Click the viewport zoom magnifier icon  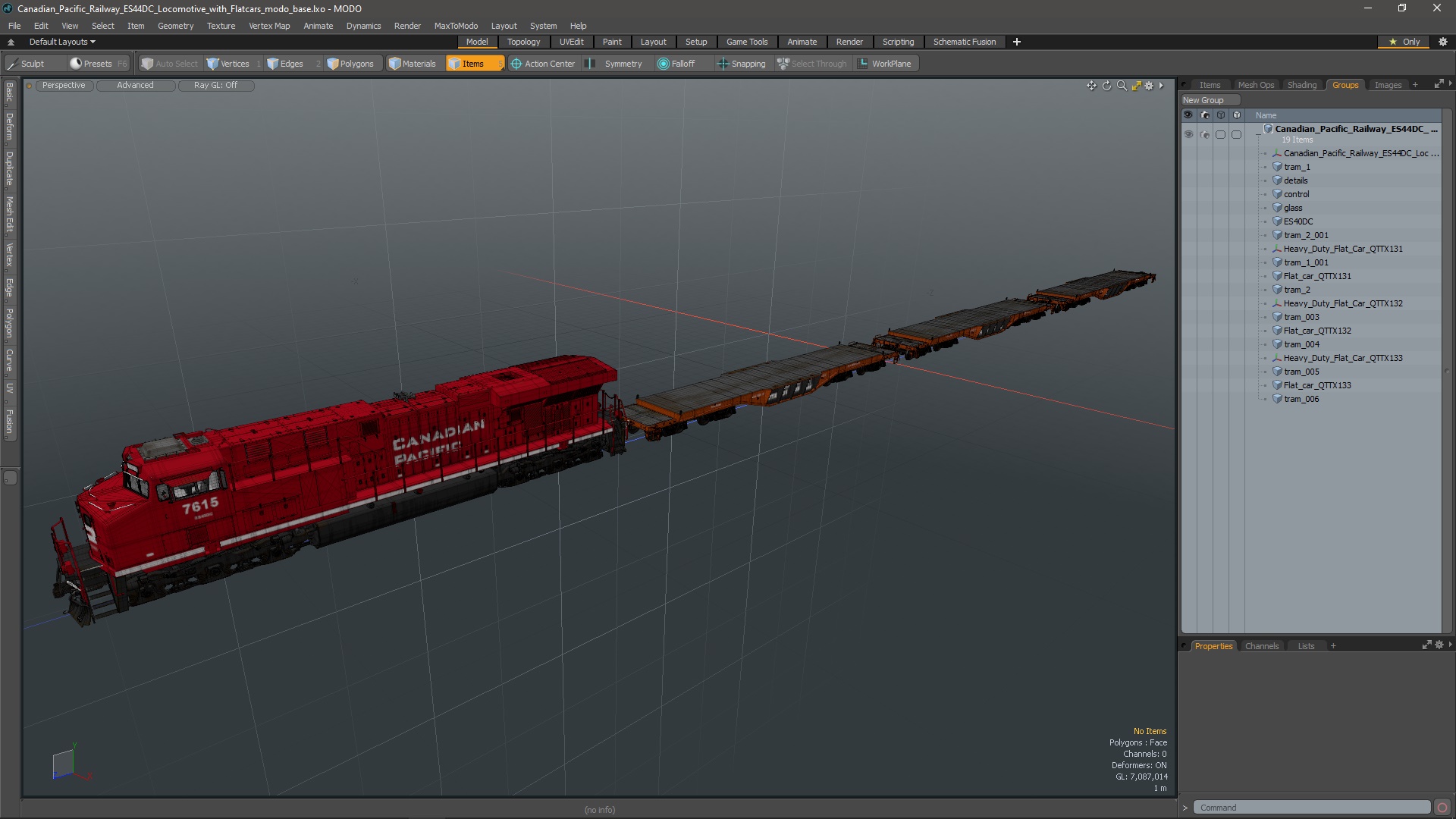tap(1122, 86)
